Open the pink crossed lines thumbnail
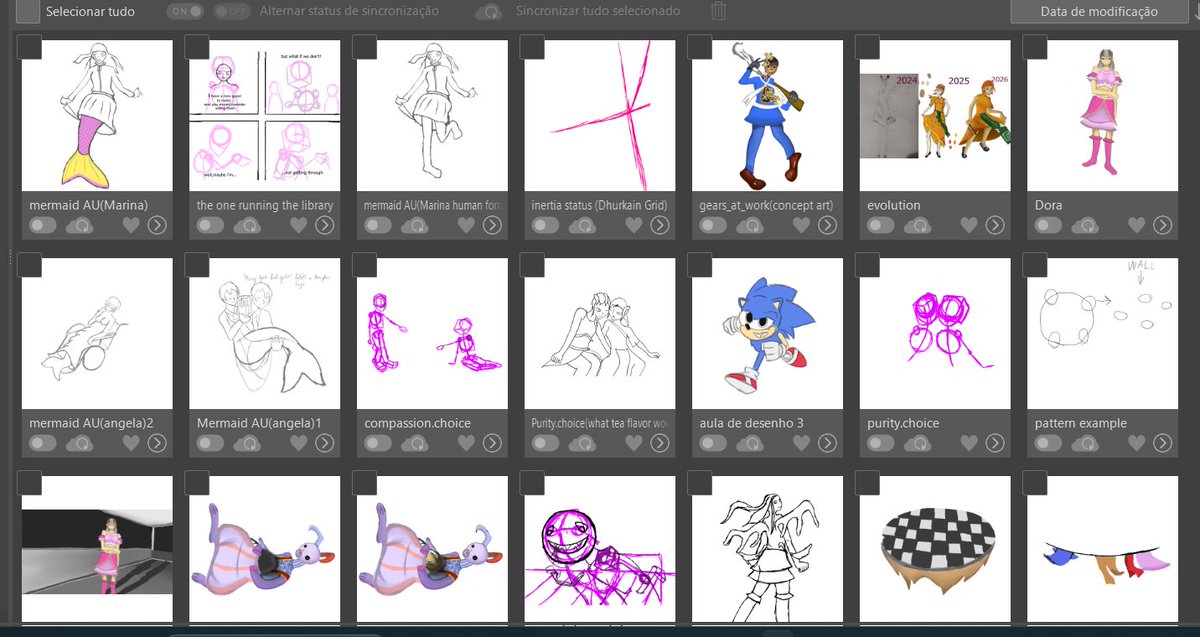This screenshot has width=1200, height=637. (600, 115)
